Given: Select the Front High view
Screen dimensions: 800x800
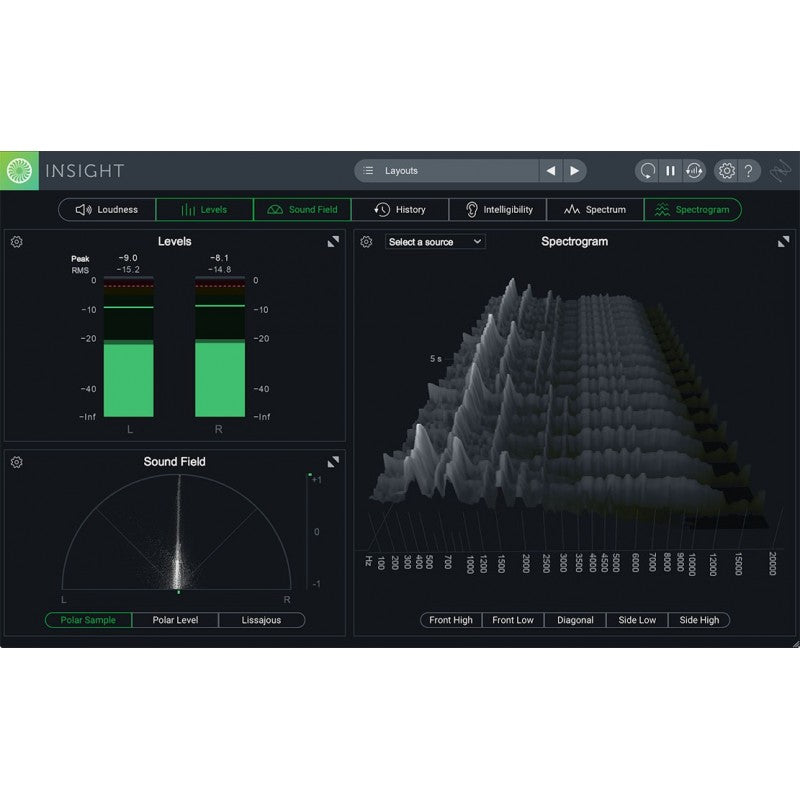Looking at the screenshot, I should pos(450,620).
